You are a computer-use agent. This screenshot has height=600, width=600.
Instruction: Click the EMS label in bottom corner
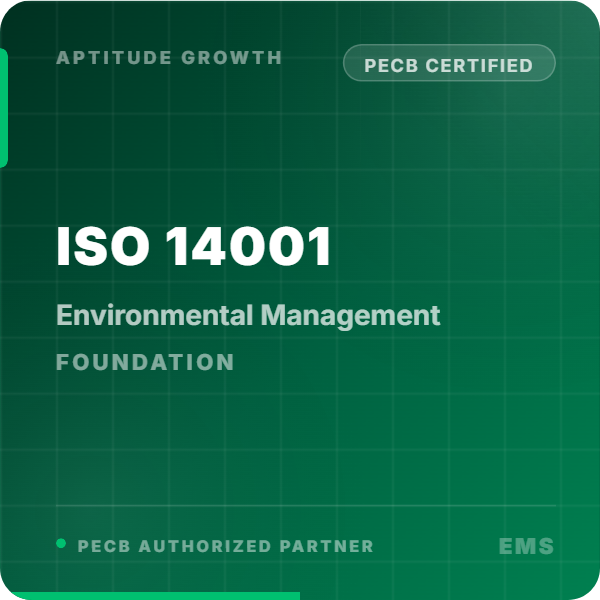point(526,546)
